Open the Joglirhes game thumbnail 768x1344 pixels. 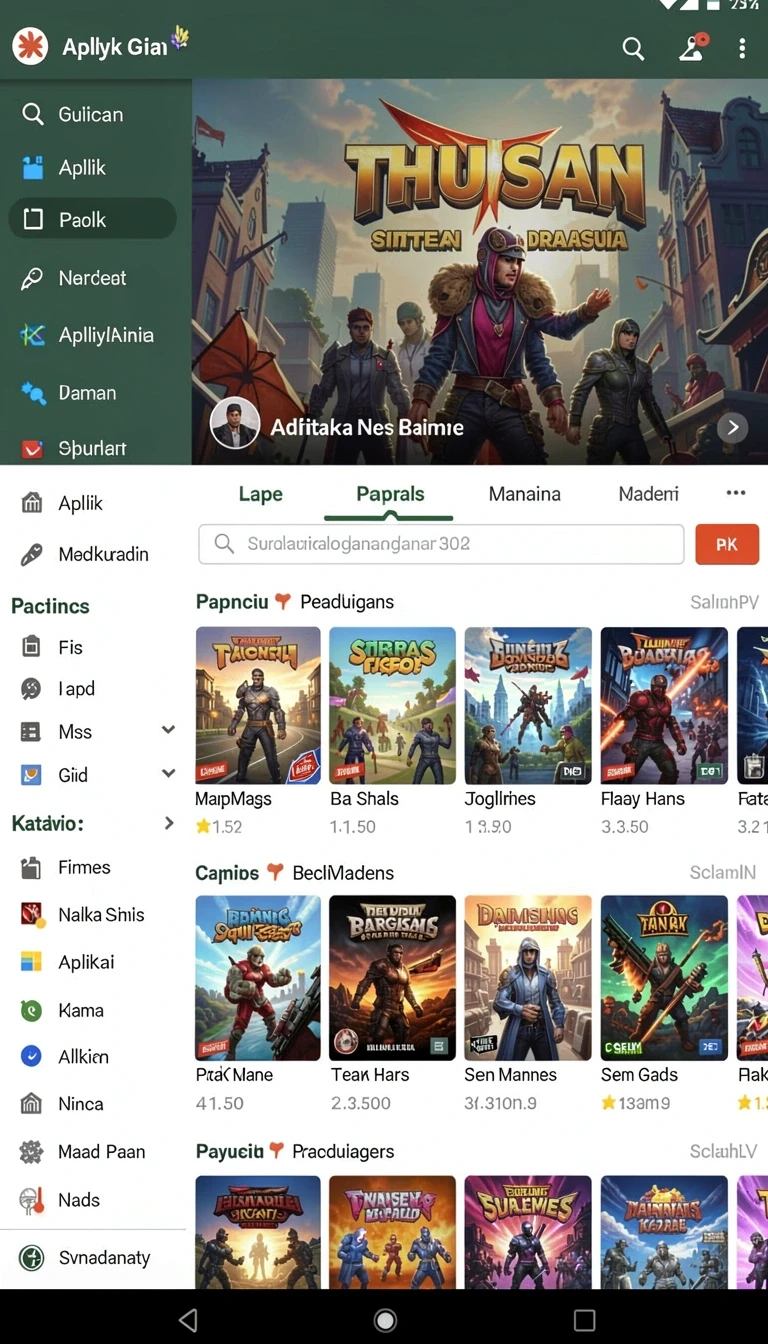528,705
